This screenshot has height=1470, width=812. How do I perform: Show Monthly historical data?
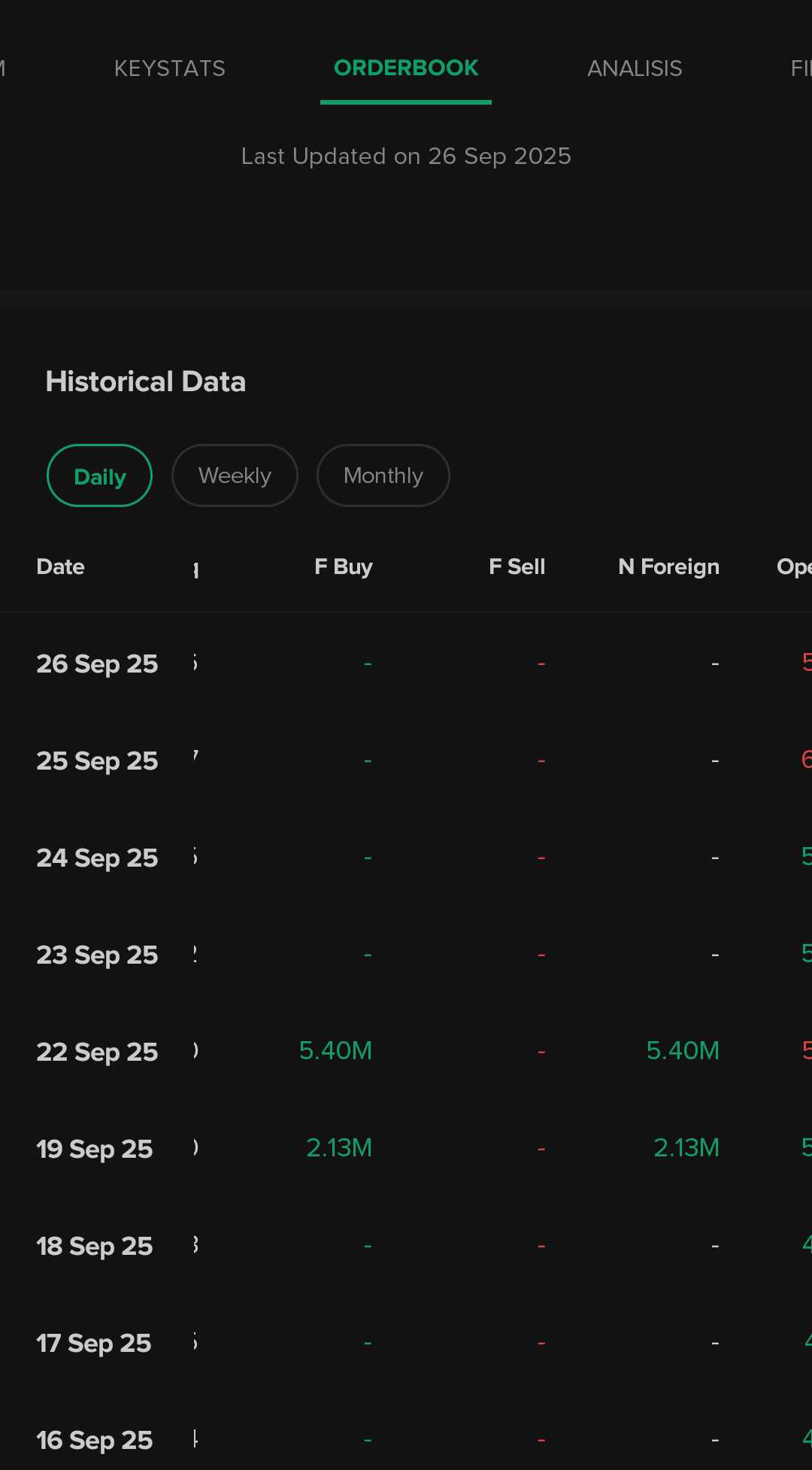(383, 476)
